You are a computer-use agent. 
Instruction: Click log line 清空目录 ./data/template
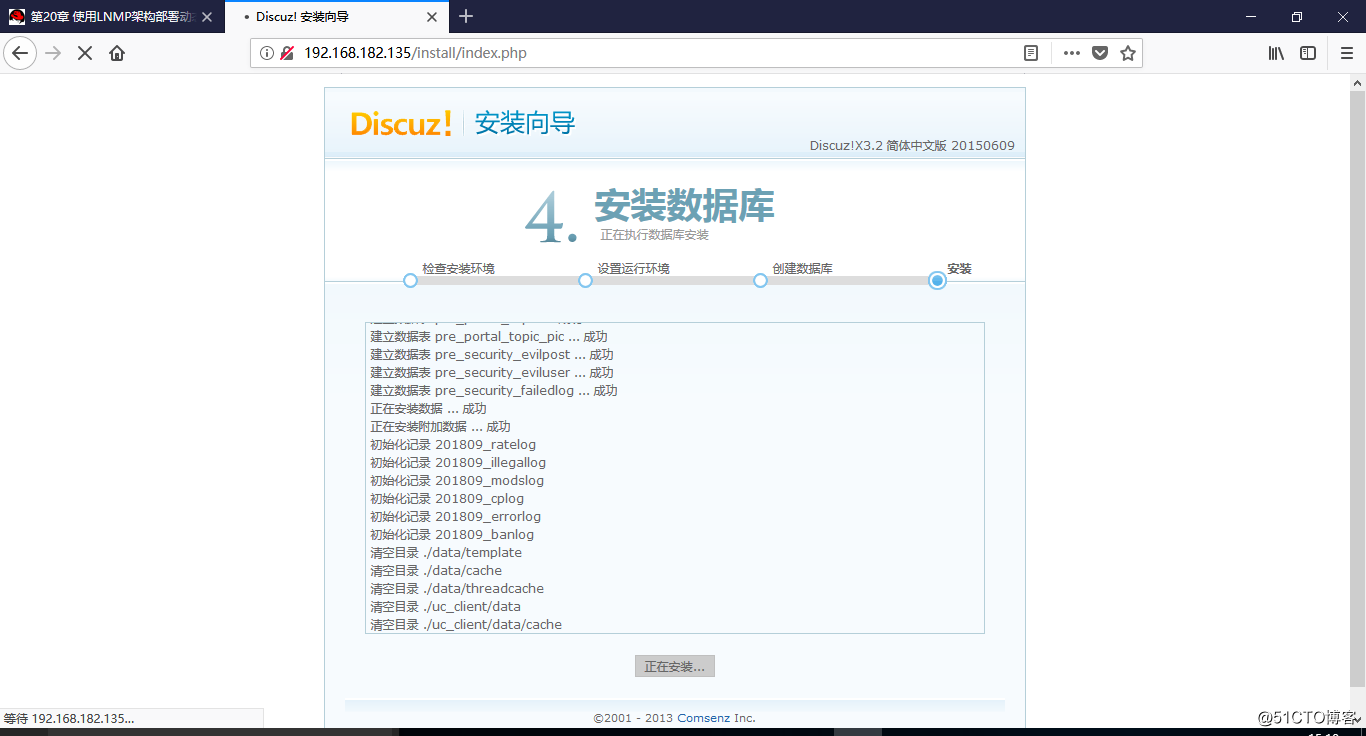tap(446, 553)
